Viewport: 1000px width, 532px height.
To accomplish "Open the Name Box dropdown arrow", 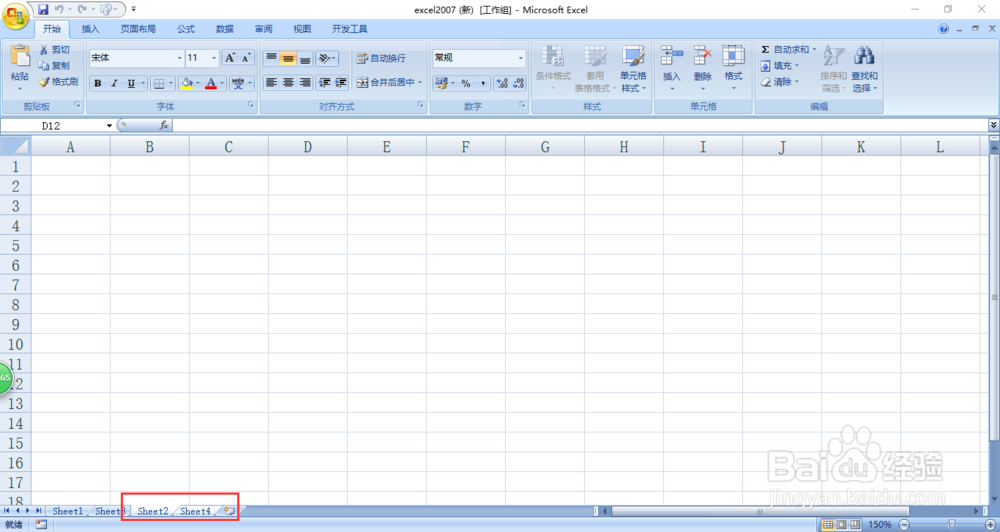I will coord(109,126).
